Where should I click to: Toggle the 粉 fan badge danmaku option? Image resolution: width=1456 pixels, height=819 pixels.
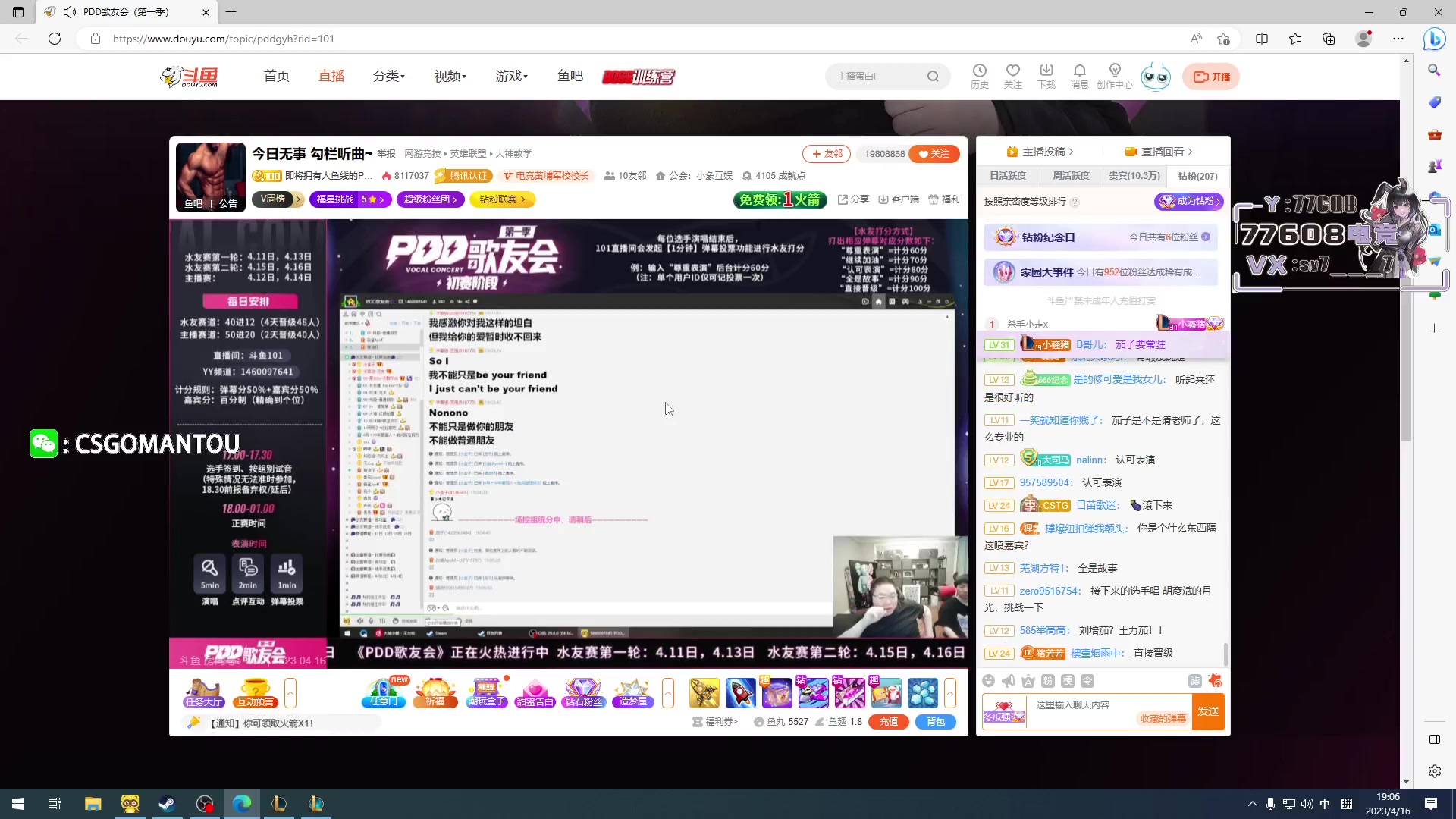pos(1047,681)
